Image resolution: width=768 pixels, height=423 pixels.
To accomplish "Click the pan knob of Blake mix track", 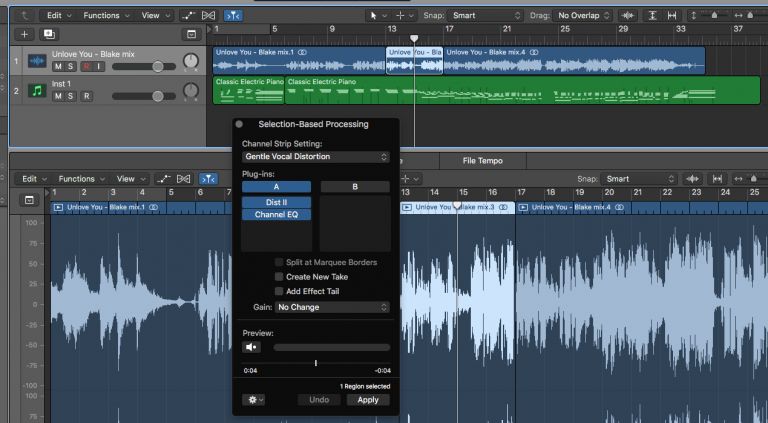I will 191,61.
